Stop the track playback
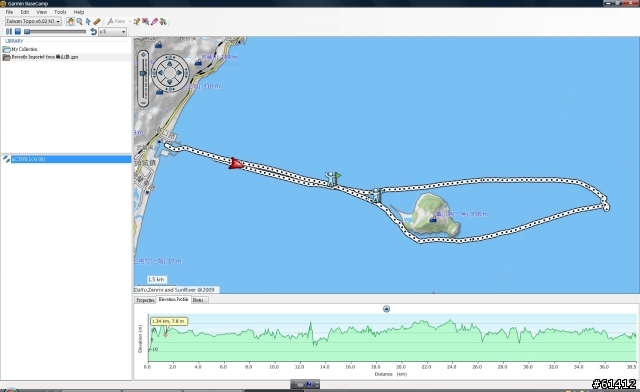This screenshot has width=640, height=392. (x=18, y=31)
